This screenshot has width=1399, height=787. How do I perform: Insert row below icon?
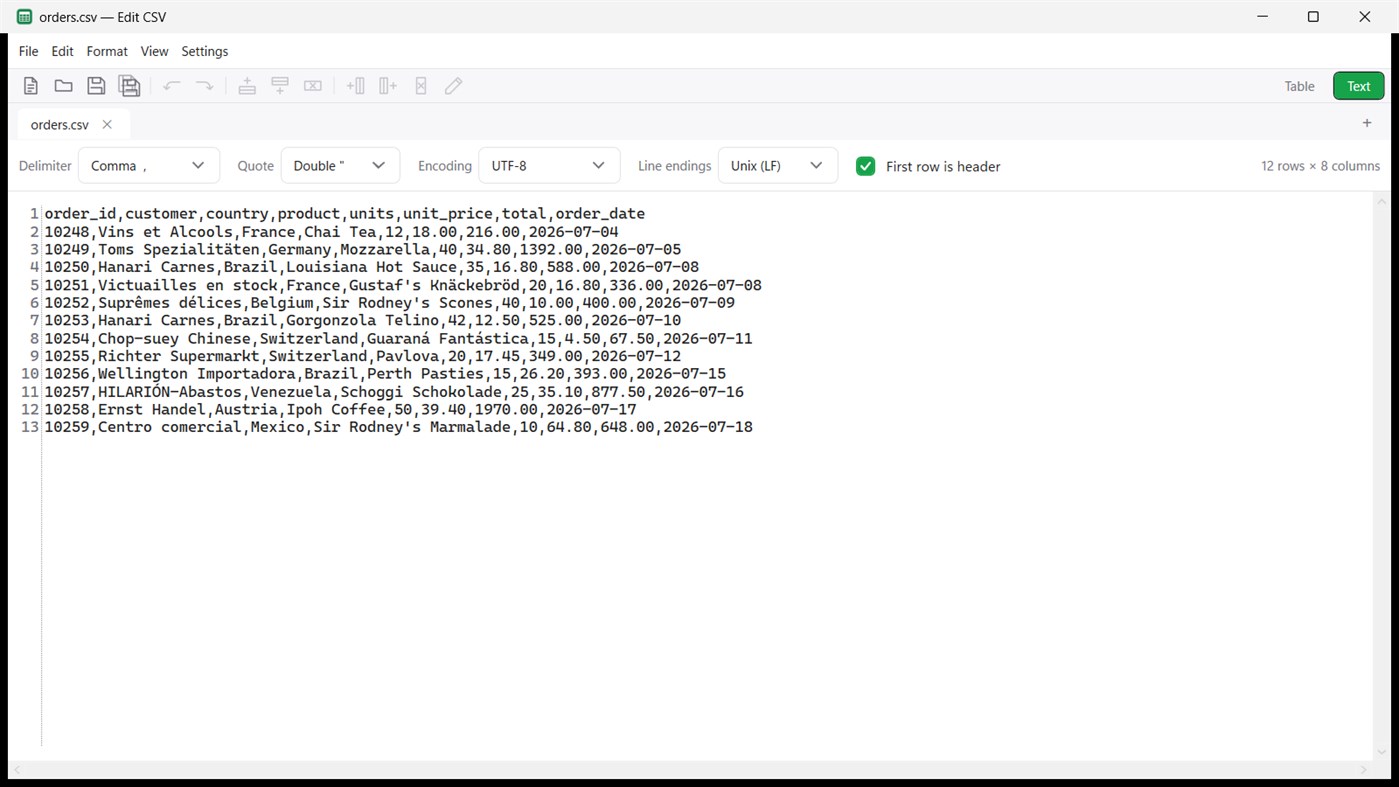click(280, 86)
